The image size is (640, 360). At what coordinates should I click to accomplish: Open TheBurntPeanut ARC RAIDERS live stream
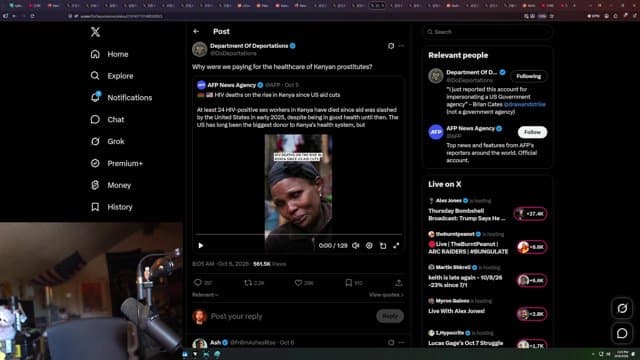click(468, 248)
